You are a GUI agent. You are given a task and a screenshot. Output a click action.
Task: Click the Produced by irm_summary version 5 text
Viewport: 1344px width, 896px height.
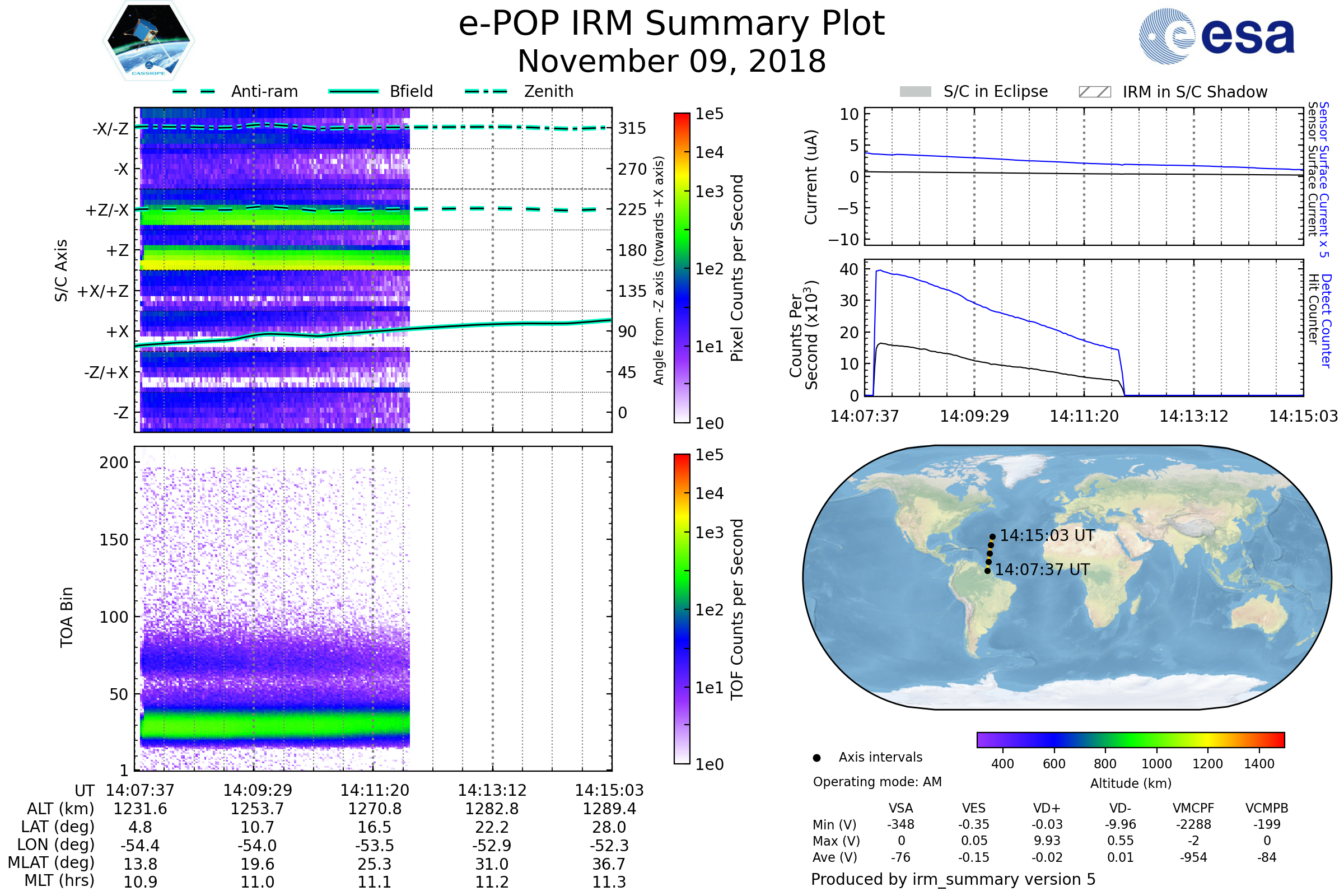click(x=953, y=879)
